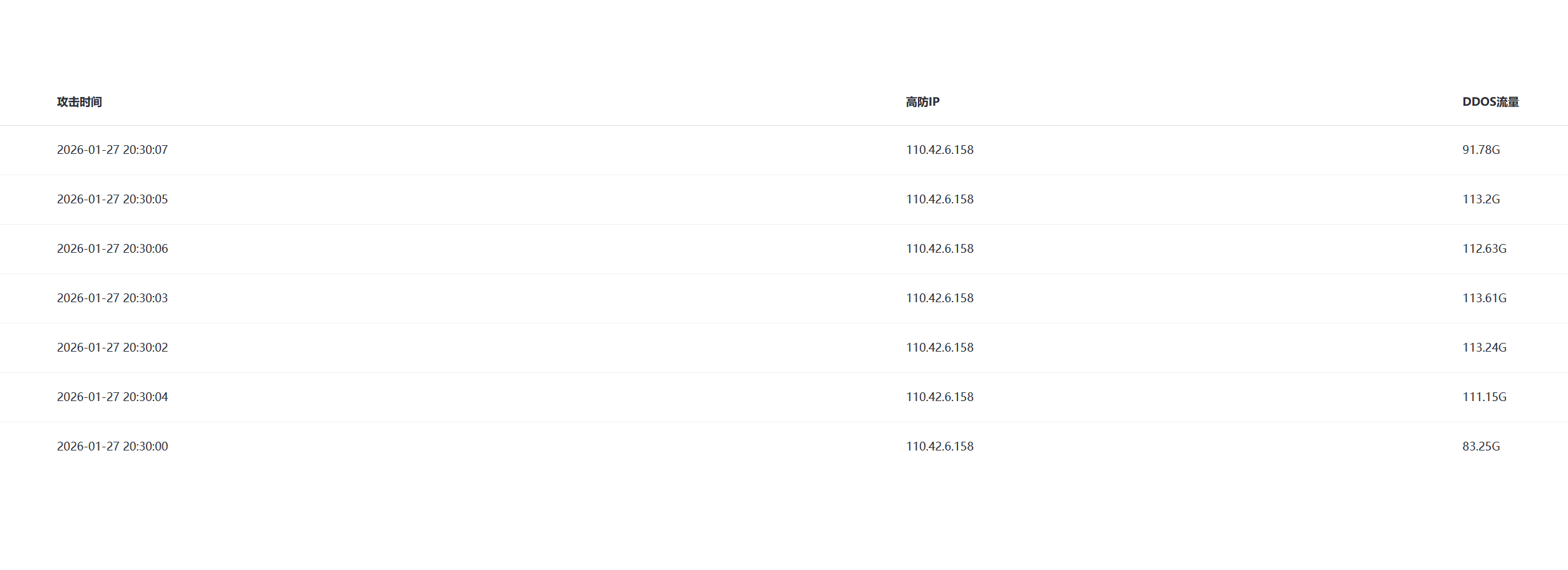Click the 2026-01-27 20:30:03 attack time
Viewport: 1568px width, 570px height.
(113, 298)
